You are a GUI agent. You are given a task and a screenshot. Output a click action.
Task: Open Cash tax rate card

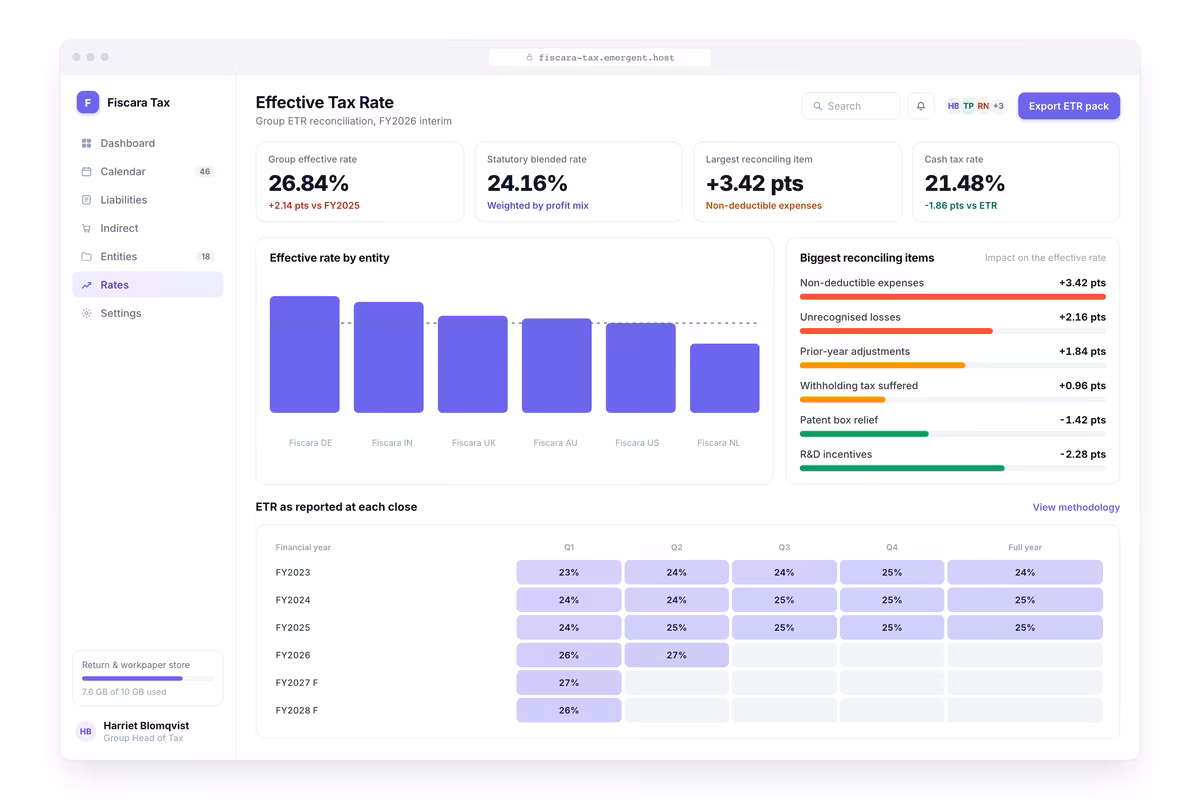point(1016,182)
